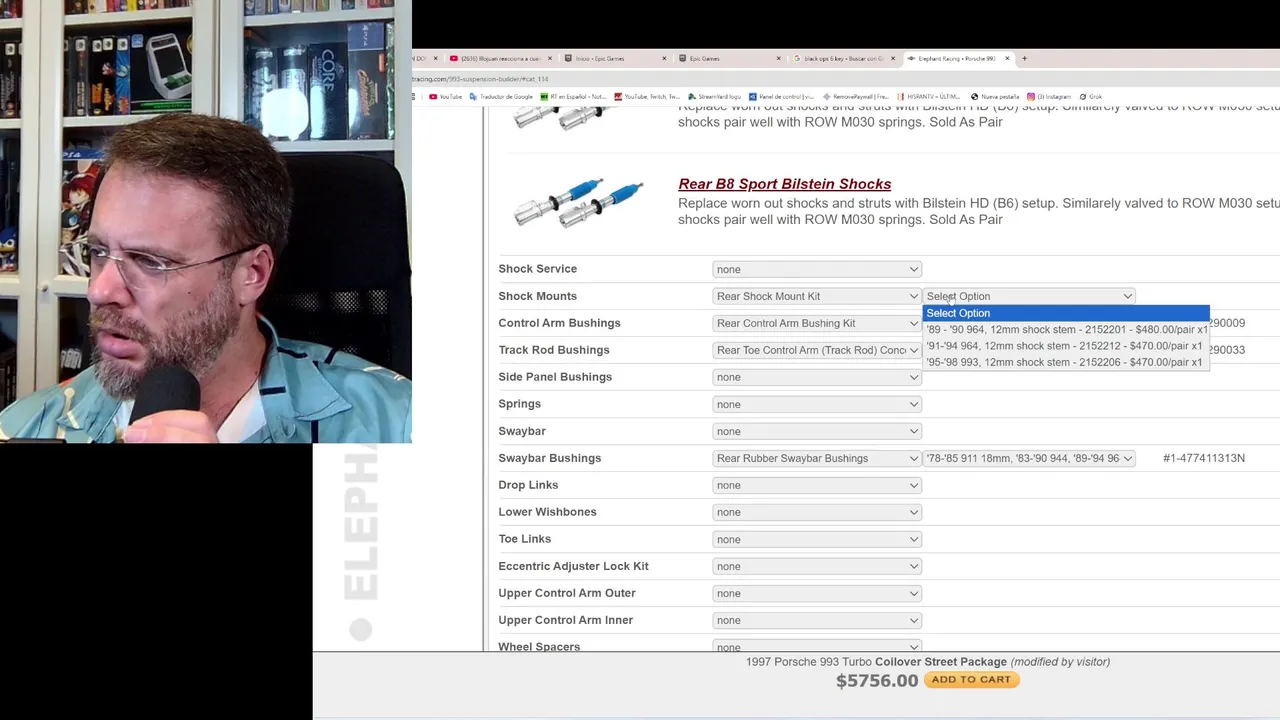Close the YouTube Illojuan tab
Screen dimensions: 1280x720
pyautogui.click(x=549, y=58)
